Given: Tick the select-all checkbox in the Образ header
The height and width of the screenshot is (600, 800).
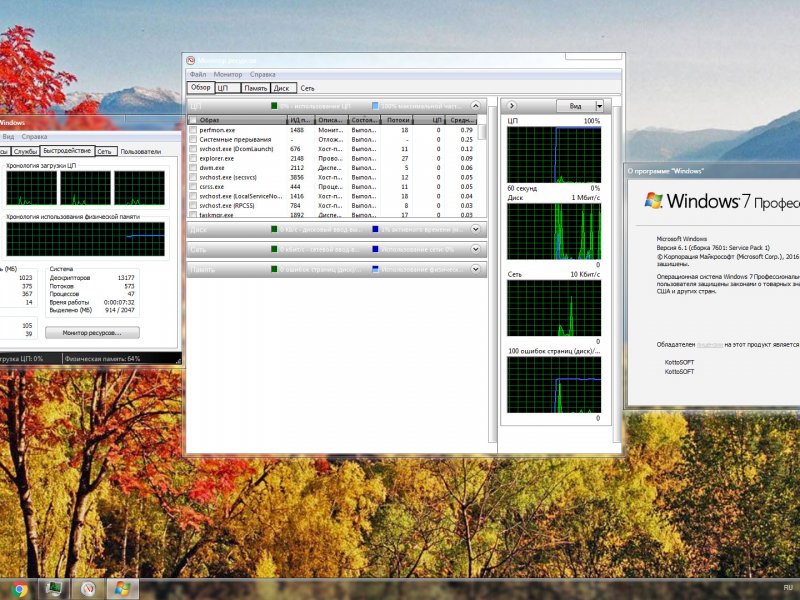Looking at the screenshot, I should click(193, 120).
